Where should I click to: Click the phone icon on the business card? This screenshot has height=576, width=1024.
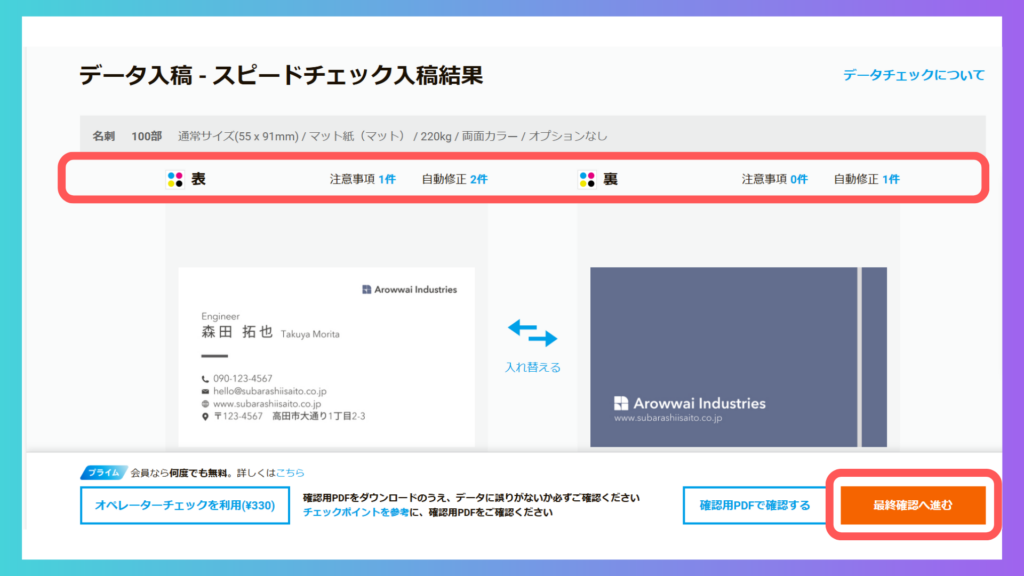(x=205, y=379)
